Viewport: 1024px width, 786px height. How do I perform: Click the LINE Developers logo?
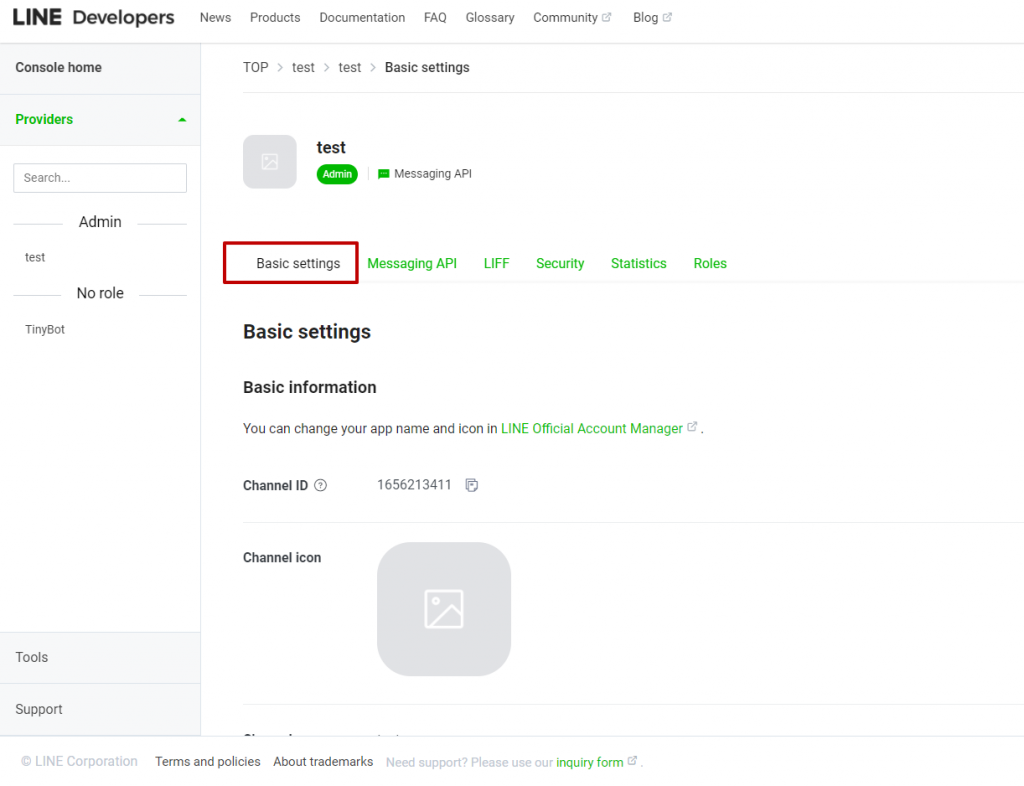coord(93,17)
